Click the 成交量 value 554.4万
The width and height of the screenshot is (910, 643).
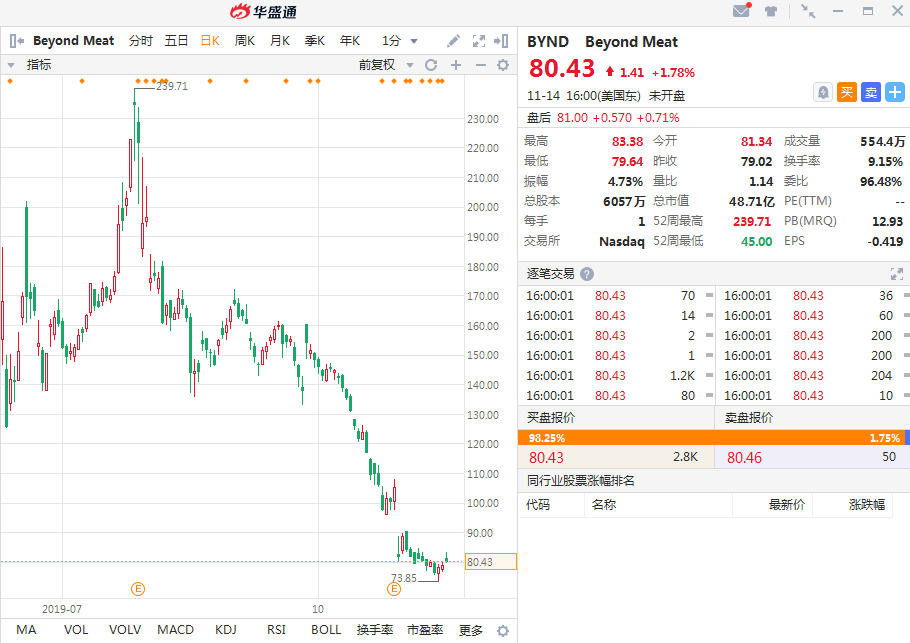click(882, 141)
